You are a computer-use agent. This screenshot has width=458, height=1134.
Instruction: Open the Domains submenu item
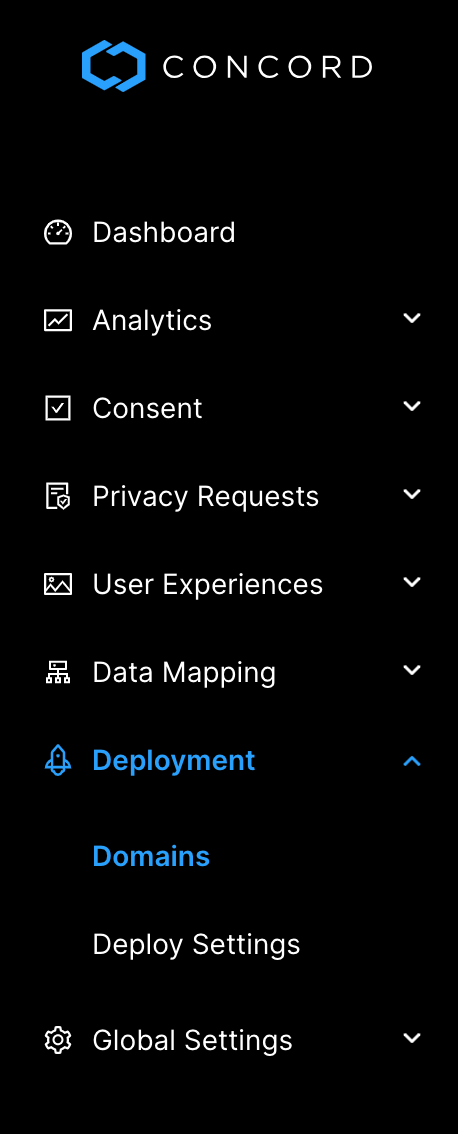pyautogui.click(x=151, y=856)
